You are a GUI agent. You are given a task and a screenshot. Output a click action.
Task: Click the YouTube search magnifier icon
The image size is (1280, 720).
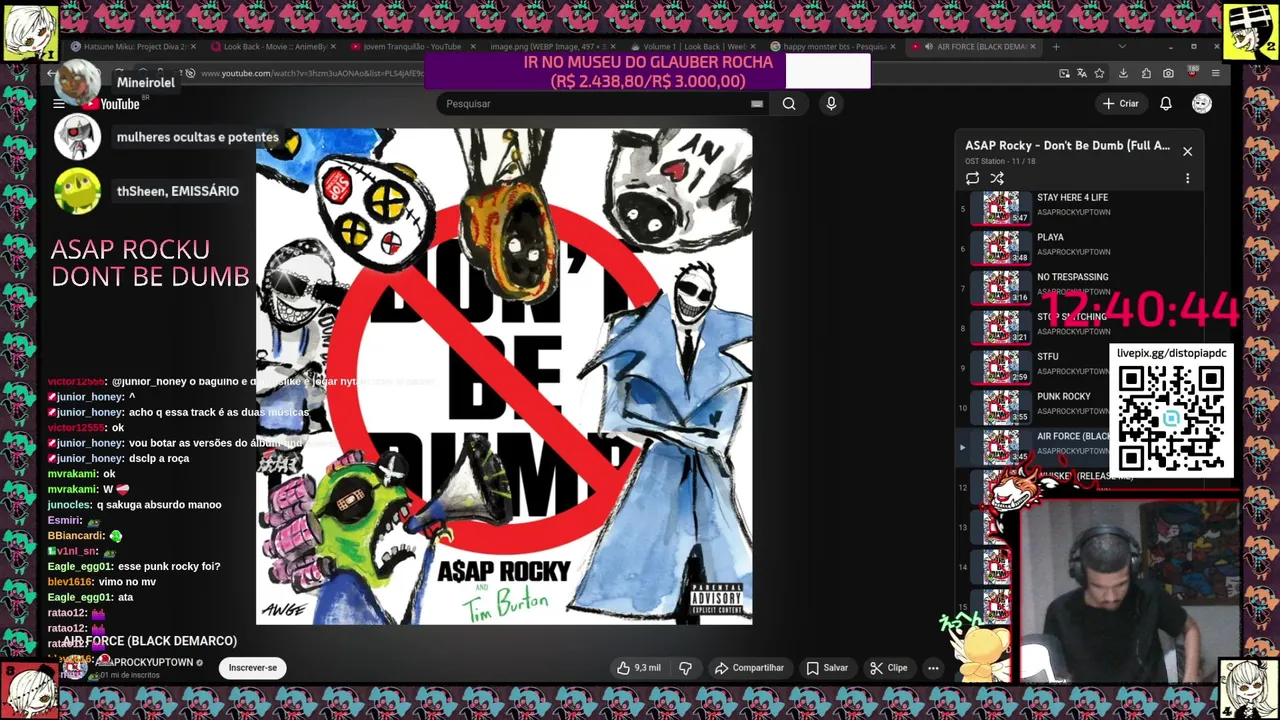[789, 103]
